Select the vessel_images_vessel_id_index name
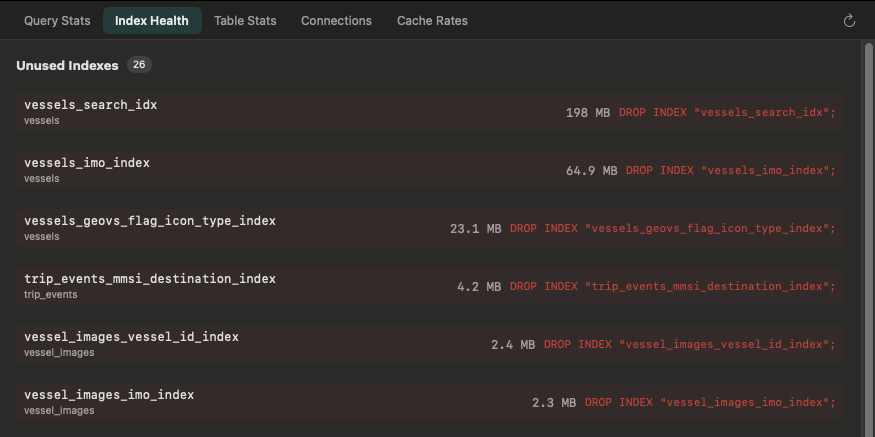875x437 pixels. 131,337
